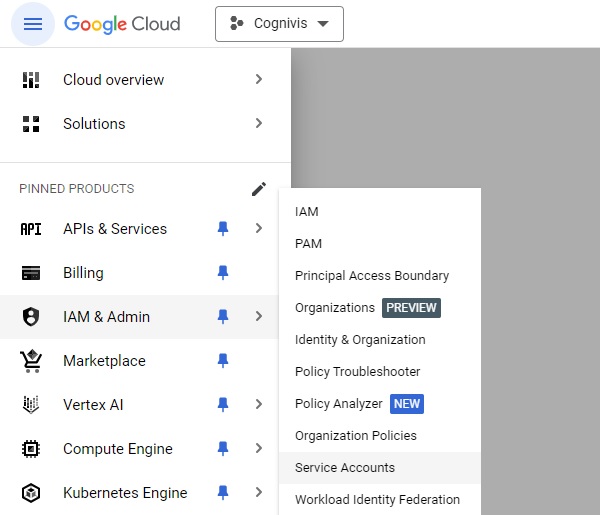Expand the Vertex AI submenu chevron
Viewport: 600px width, 515px height.
coord(259,405)
